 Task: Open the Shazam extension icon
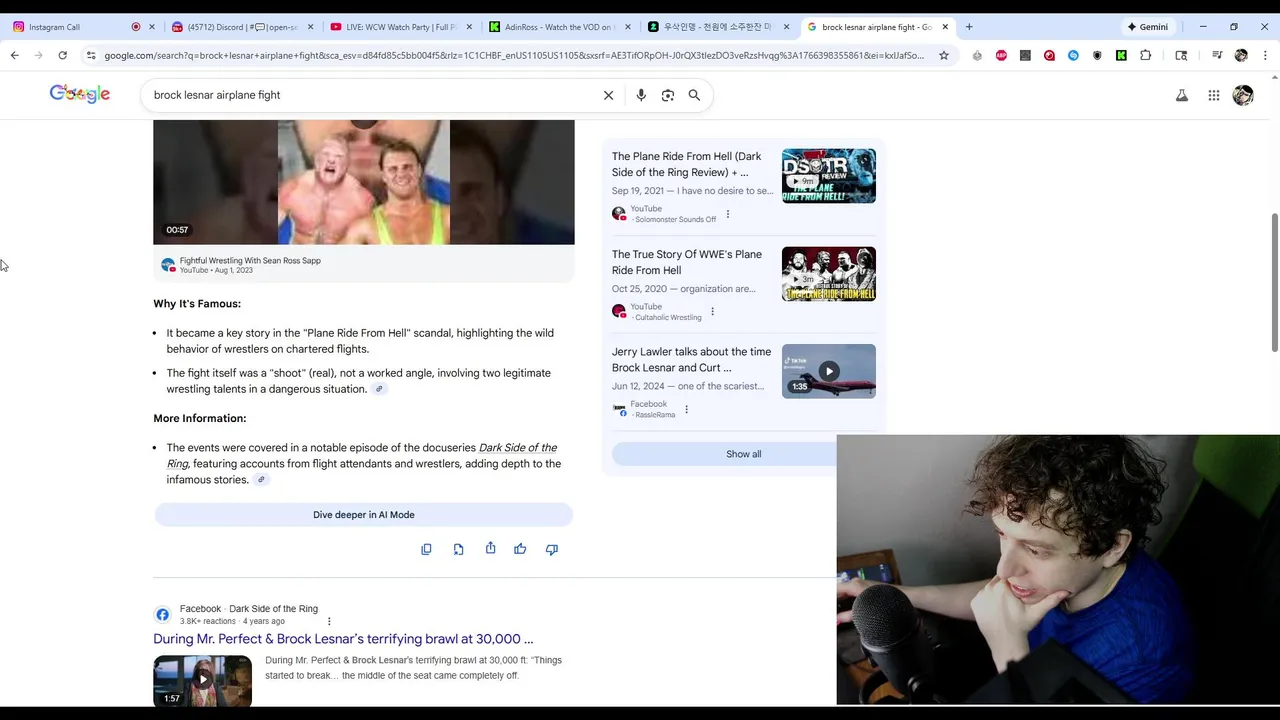pyautogui.click(x=1073, y=55)
